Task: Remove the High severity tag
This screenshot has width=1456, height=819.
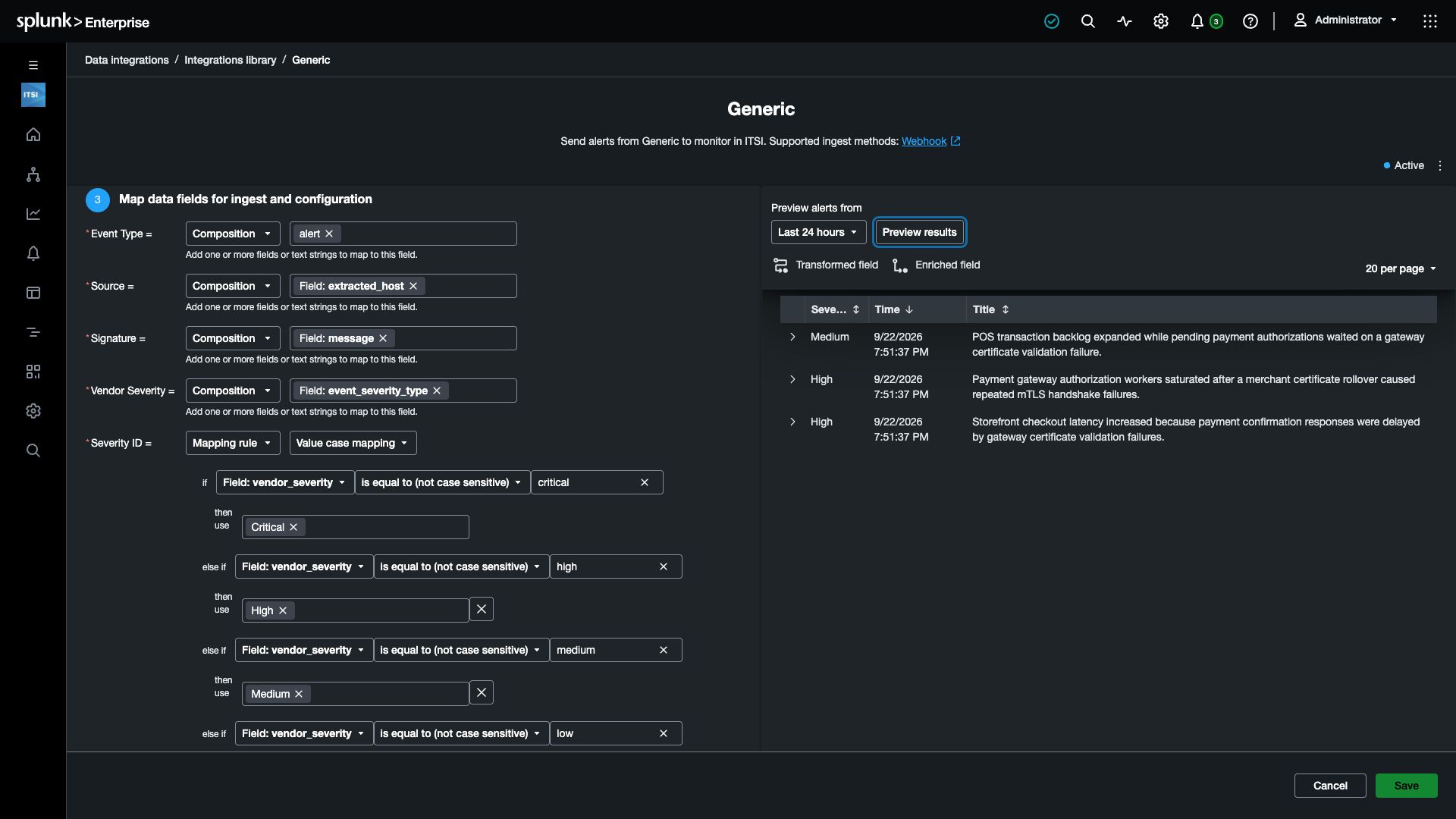Action: click(283, 610)
